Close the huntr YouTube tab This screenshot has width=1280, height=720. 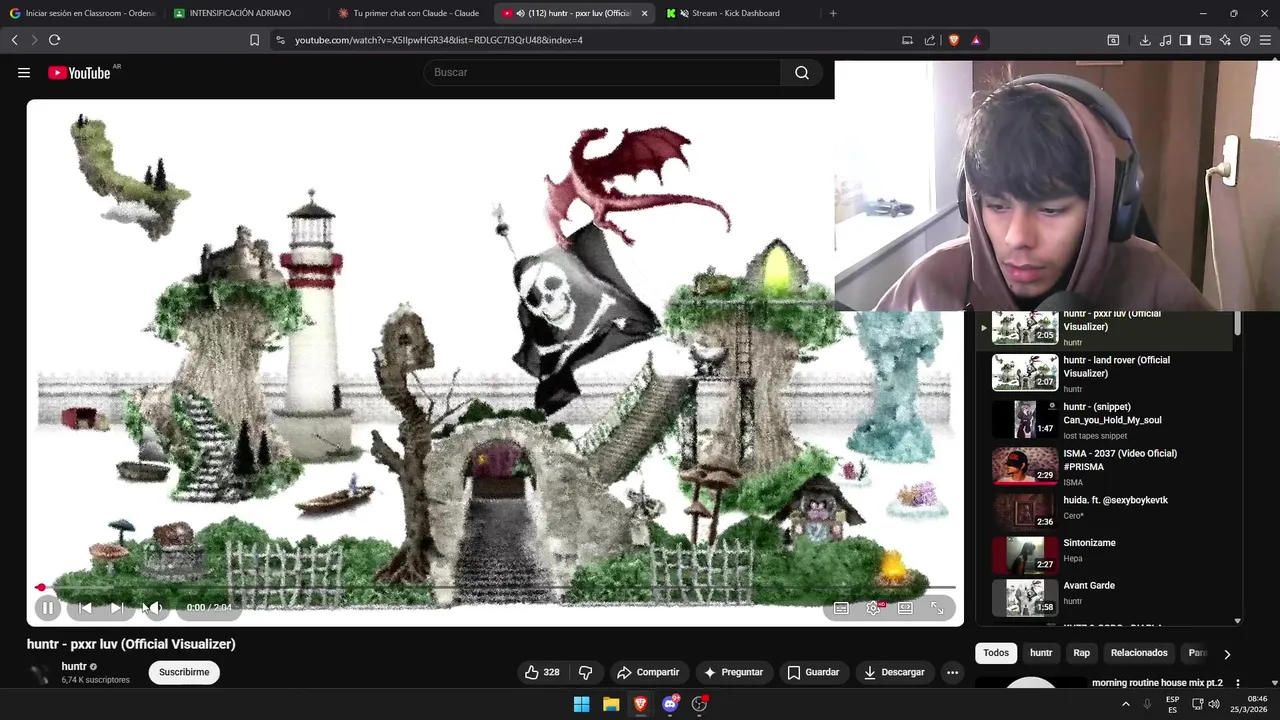click(x=644, y=13)
